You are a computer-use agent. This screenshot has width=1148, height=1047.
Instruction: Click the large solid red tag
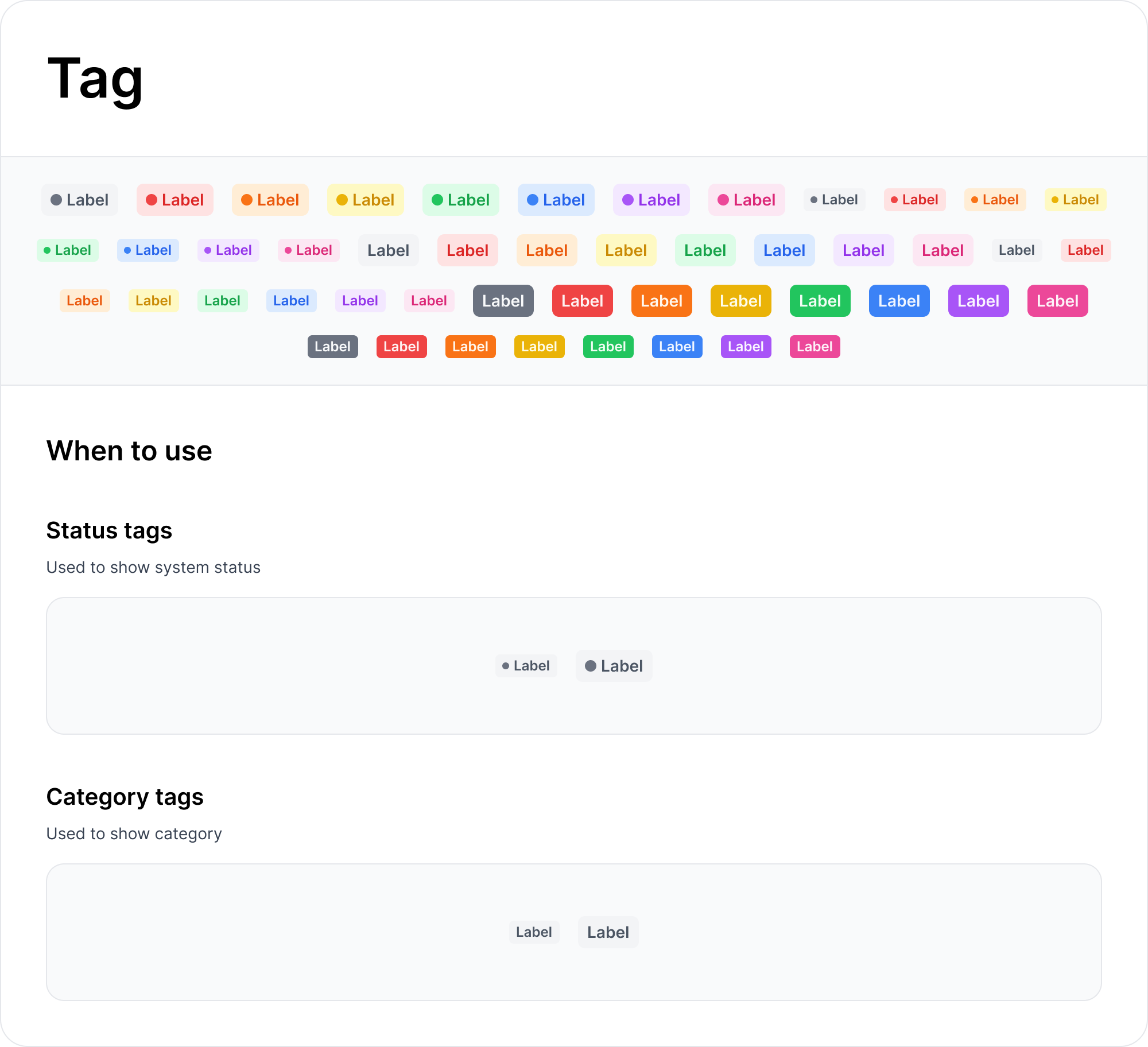(x=583, y=301)
